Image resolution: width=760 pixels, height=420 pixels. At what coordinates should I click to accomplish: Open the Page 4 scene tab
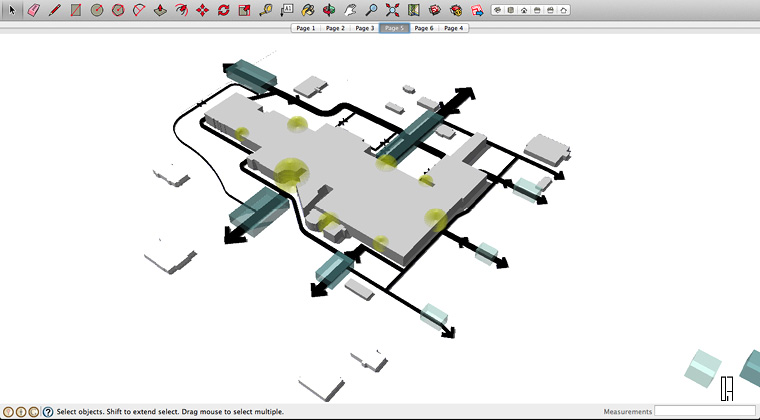point(453,28)
